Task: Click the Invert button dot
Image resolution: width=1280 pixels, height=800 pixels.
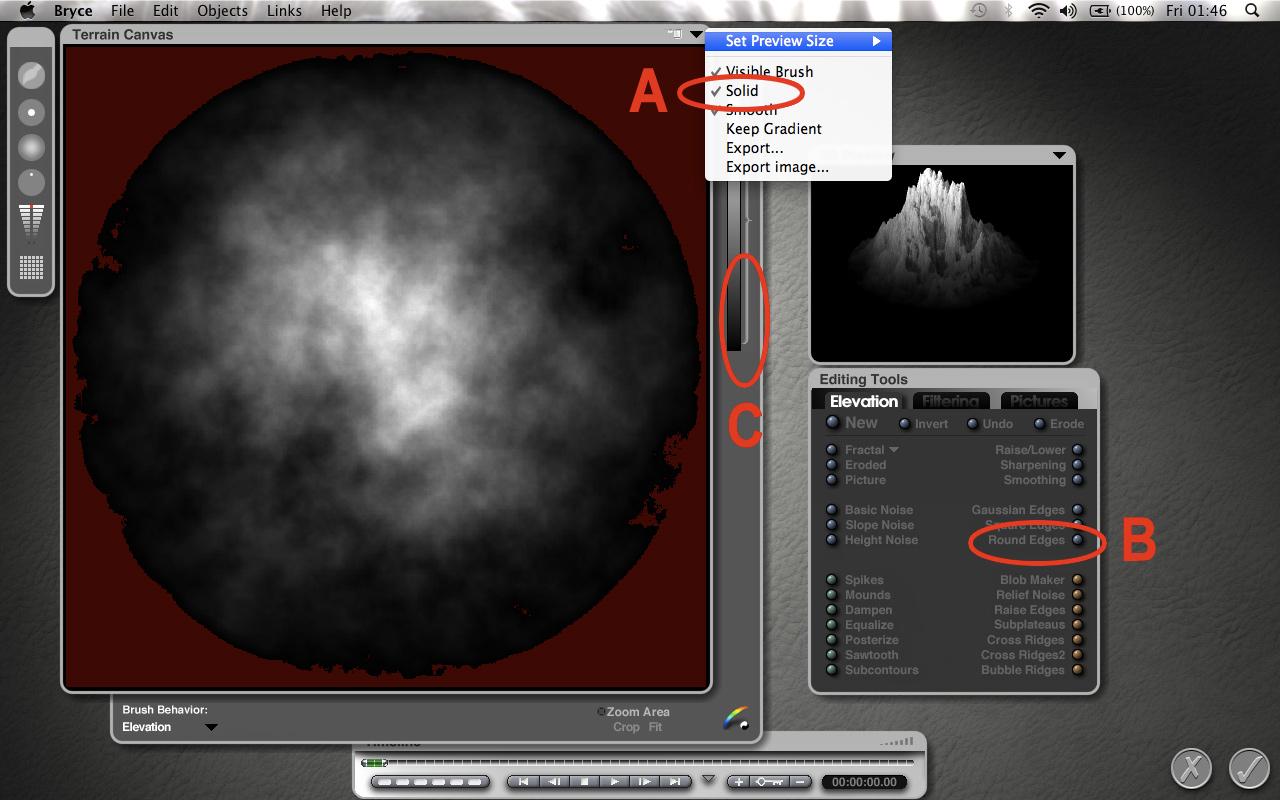Action: [905, 424]
